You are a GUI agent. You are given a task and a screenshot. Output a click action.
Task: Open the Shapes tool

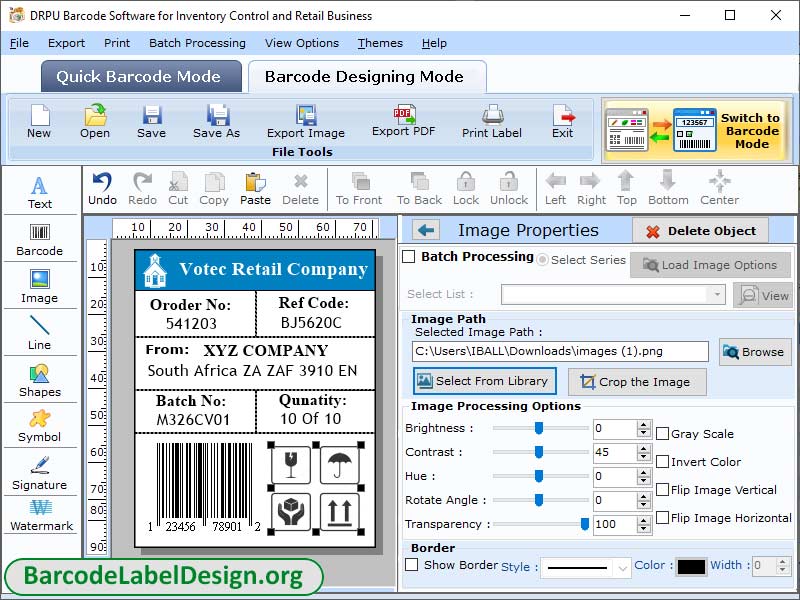(40, 384)
